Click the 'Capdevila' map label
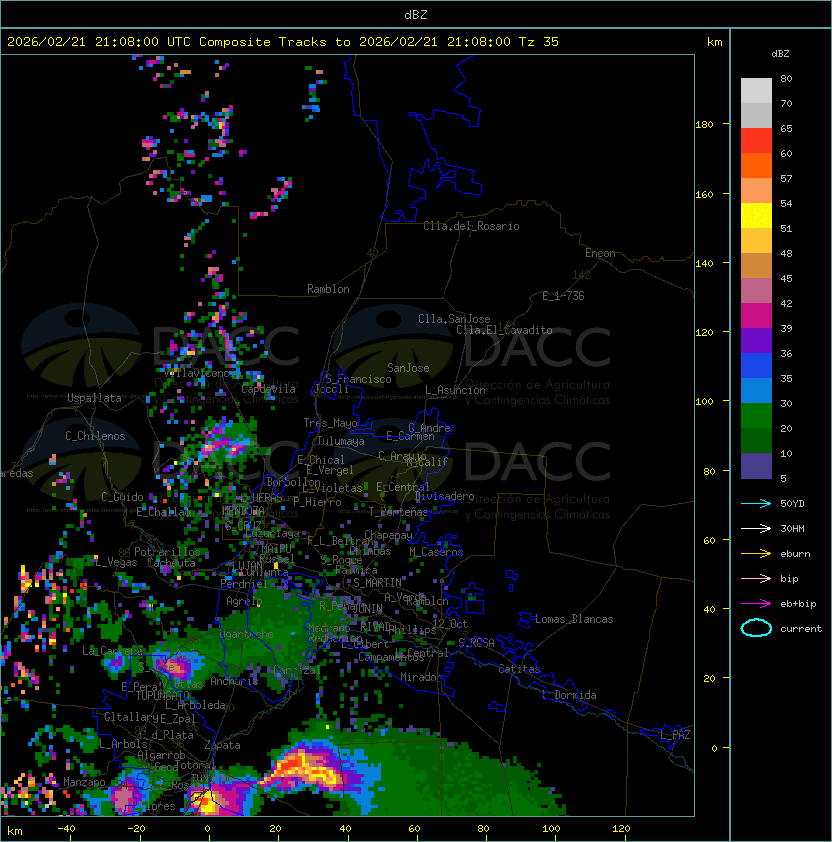 pos(268,389)
